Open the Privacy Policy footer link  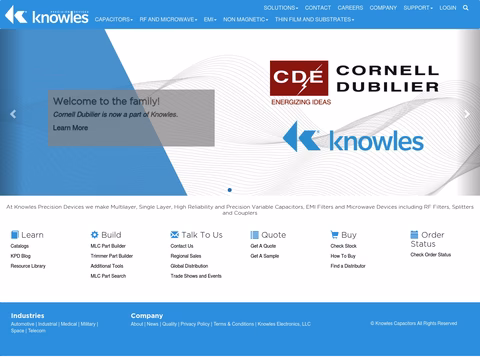[x=195, y=324]
